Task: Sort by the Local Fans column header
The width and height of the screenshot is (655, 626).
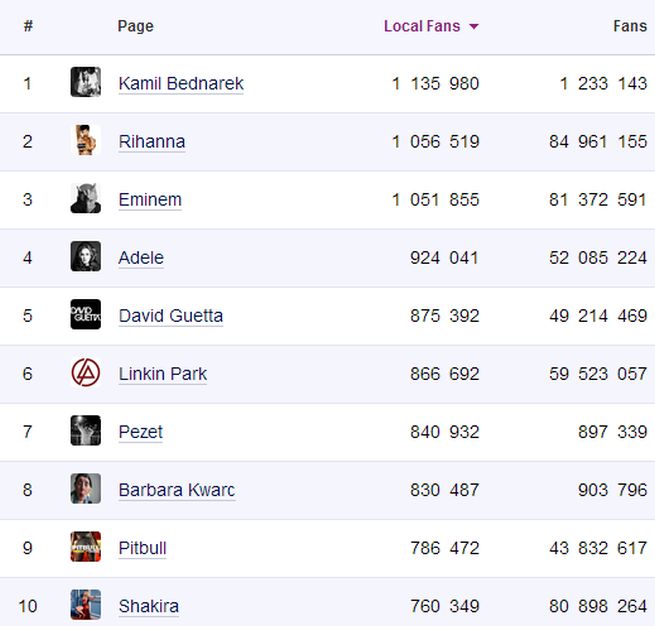Action: tap(421, 26)
